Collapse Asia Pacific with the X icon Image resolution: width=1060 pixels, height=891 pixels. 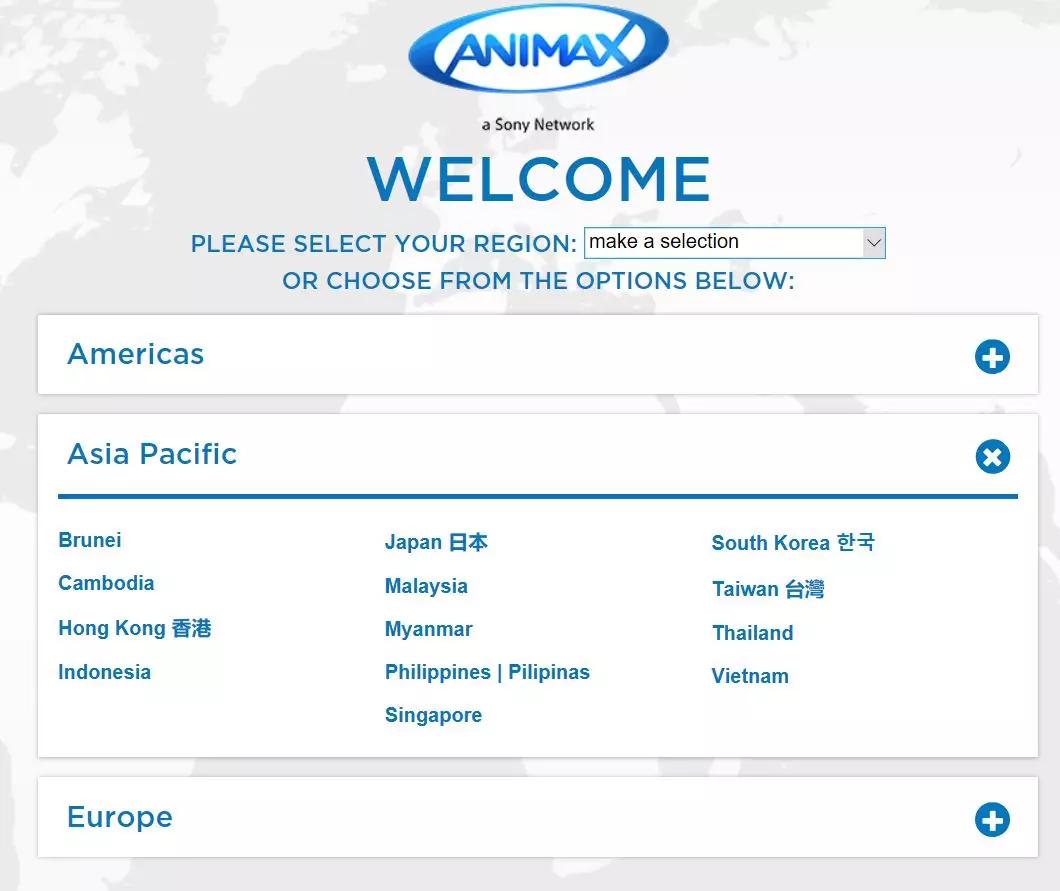coord(992,456)
